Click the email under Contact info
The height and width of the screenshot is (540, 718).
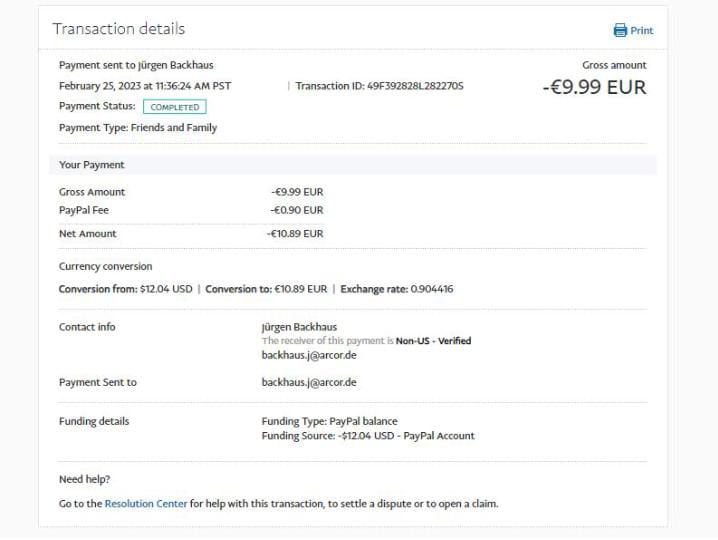(309, 355)
